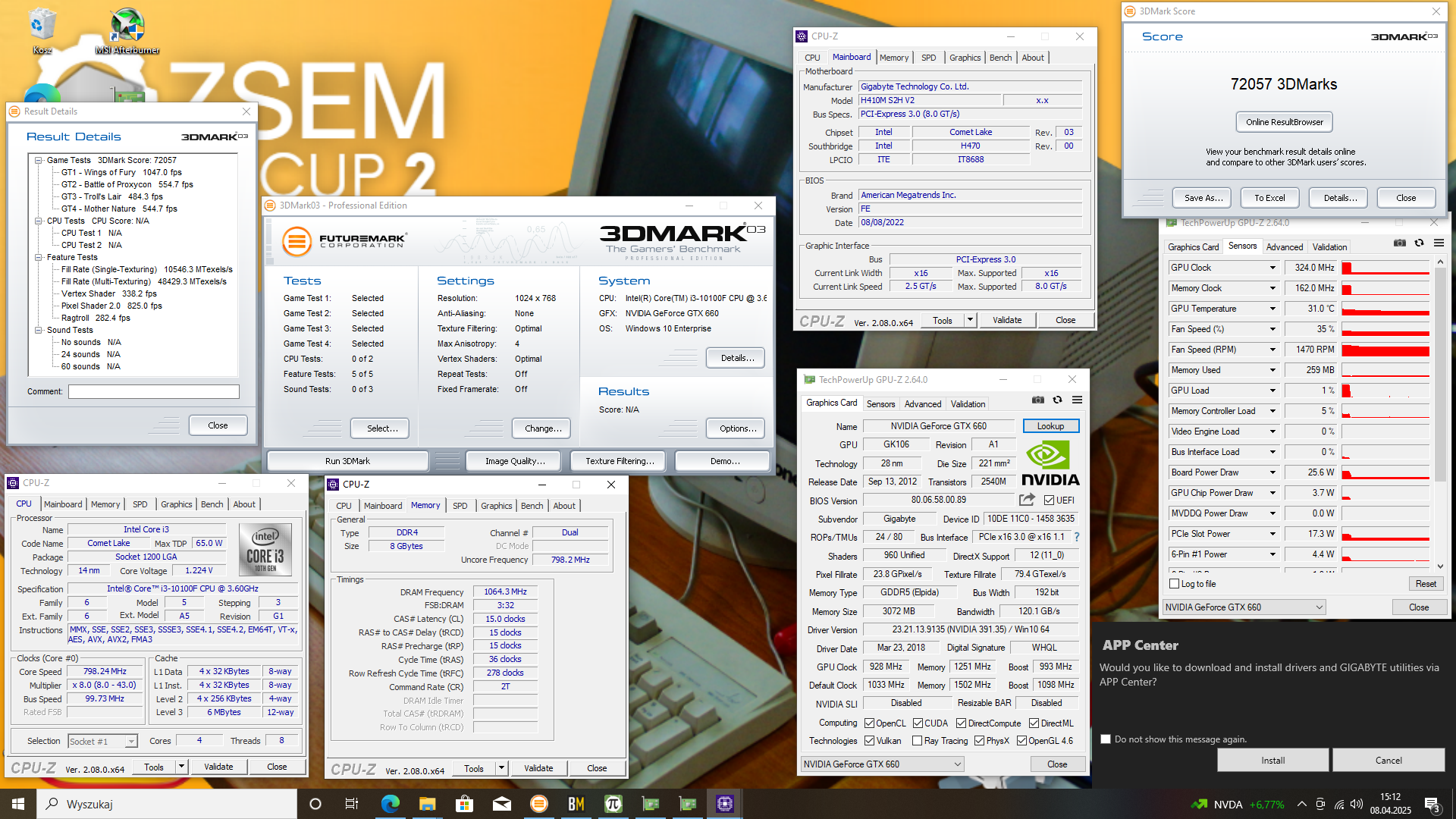This screenshot has width=1456, height=819.
Task: Check 'Do not show this message again'
Action: click(1106, 739)
